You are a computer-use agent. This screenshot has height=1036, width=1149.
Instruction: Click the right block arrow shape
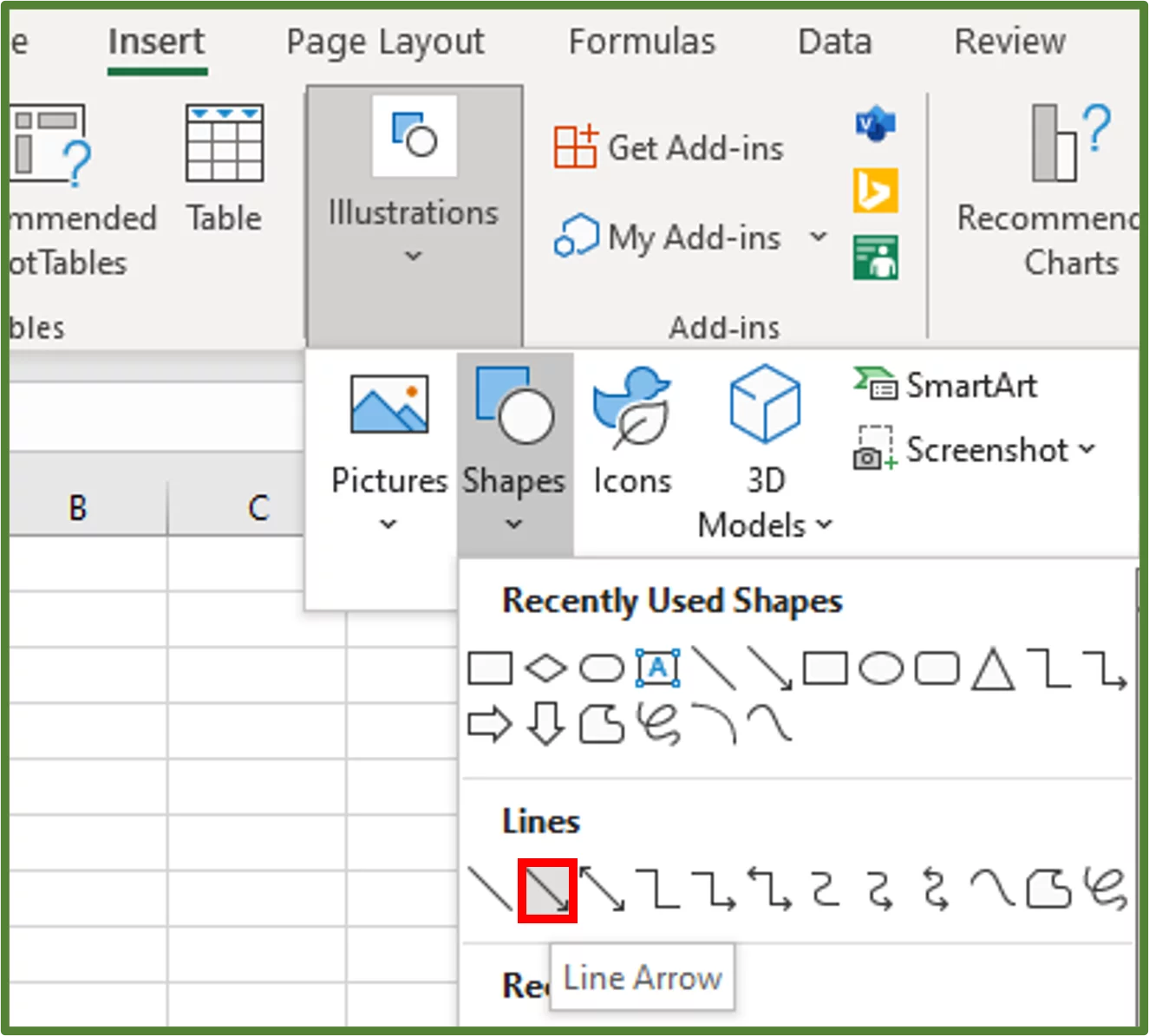click(x=489, y=724)
